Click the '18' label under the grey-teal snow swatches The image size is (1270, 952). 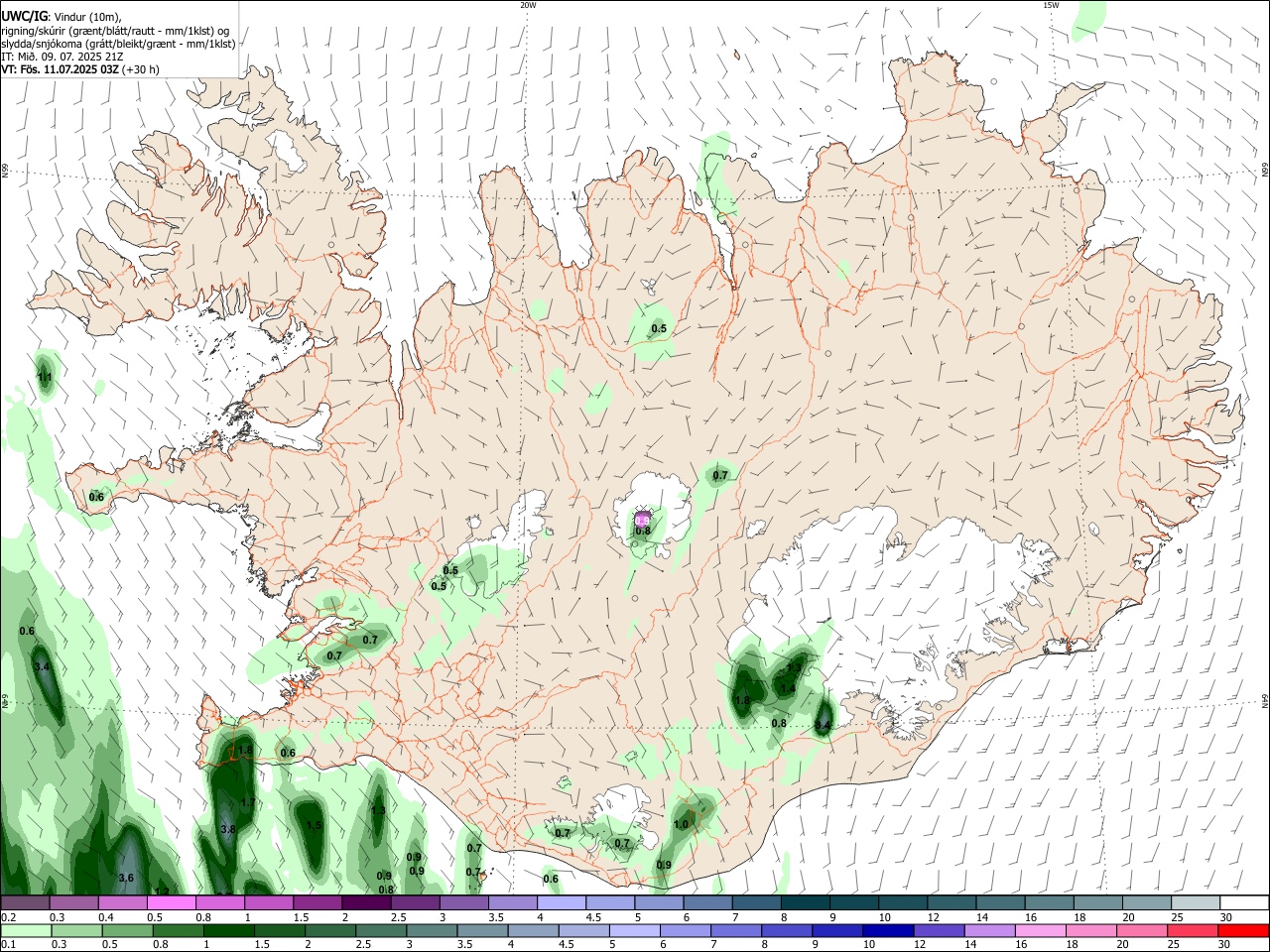(x=1080, y=917)
